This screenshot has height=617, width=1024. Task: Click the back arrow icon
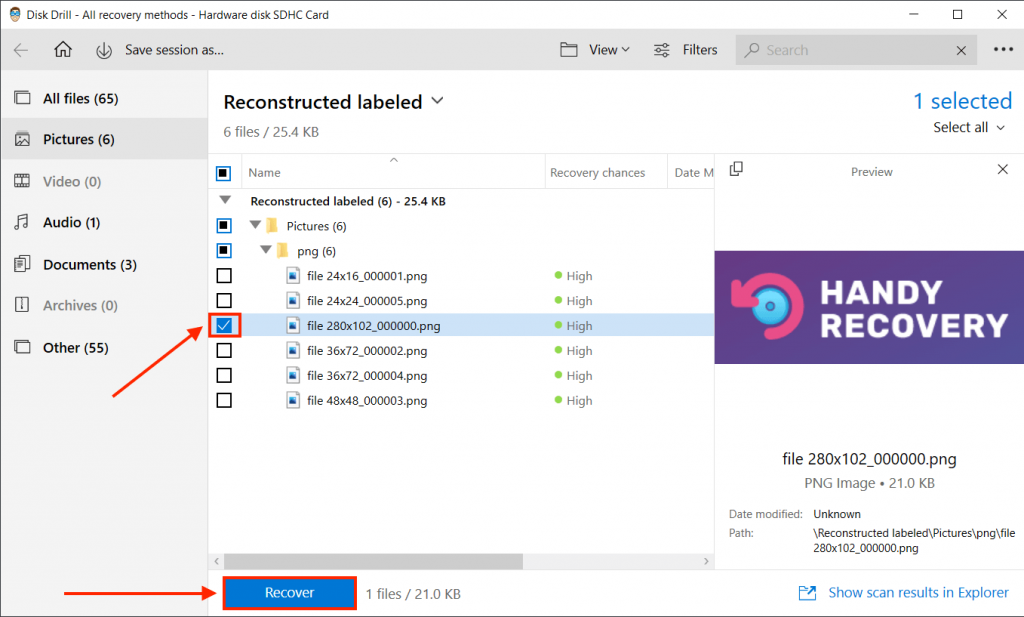[21, 50]
